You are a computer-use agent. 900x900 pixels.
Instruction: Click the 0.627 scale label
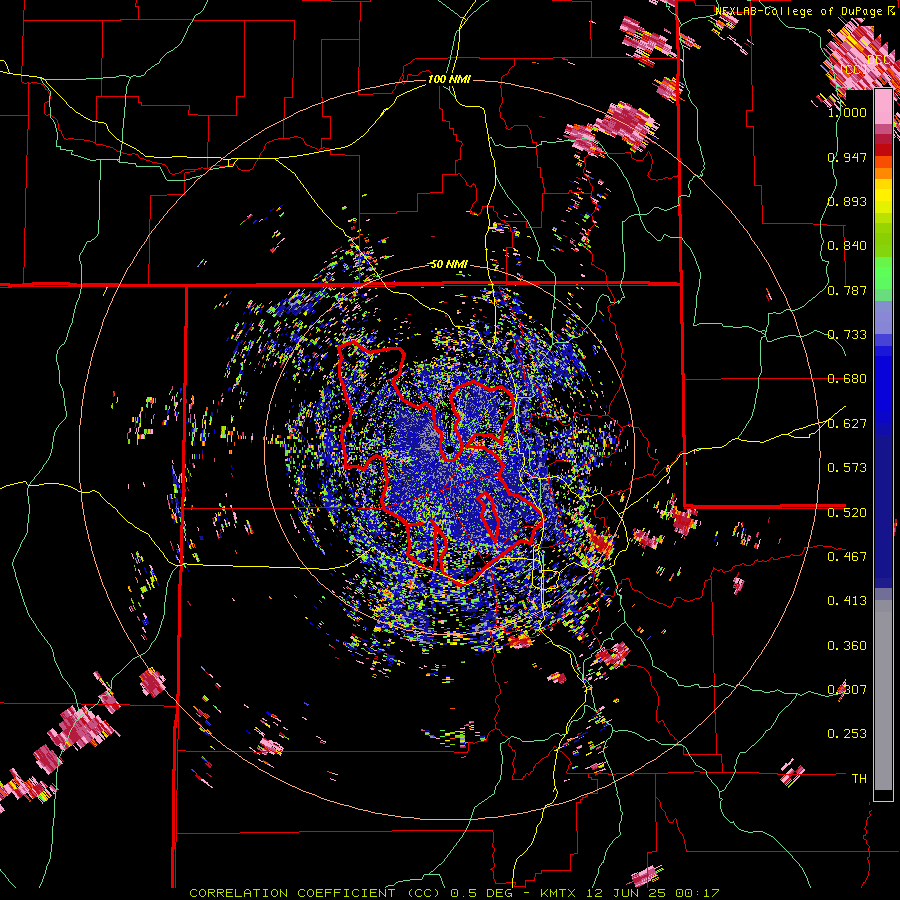tap(847, 424)
